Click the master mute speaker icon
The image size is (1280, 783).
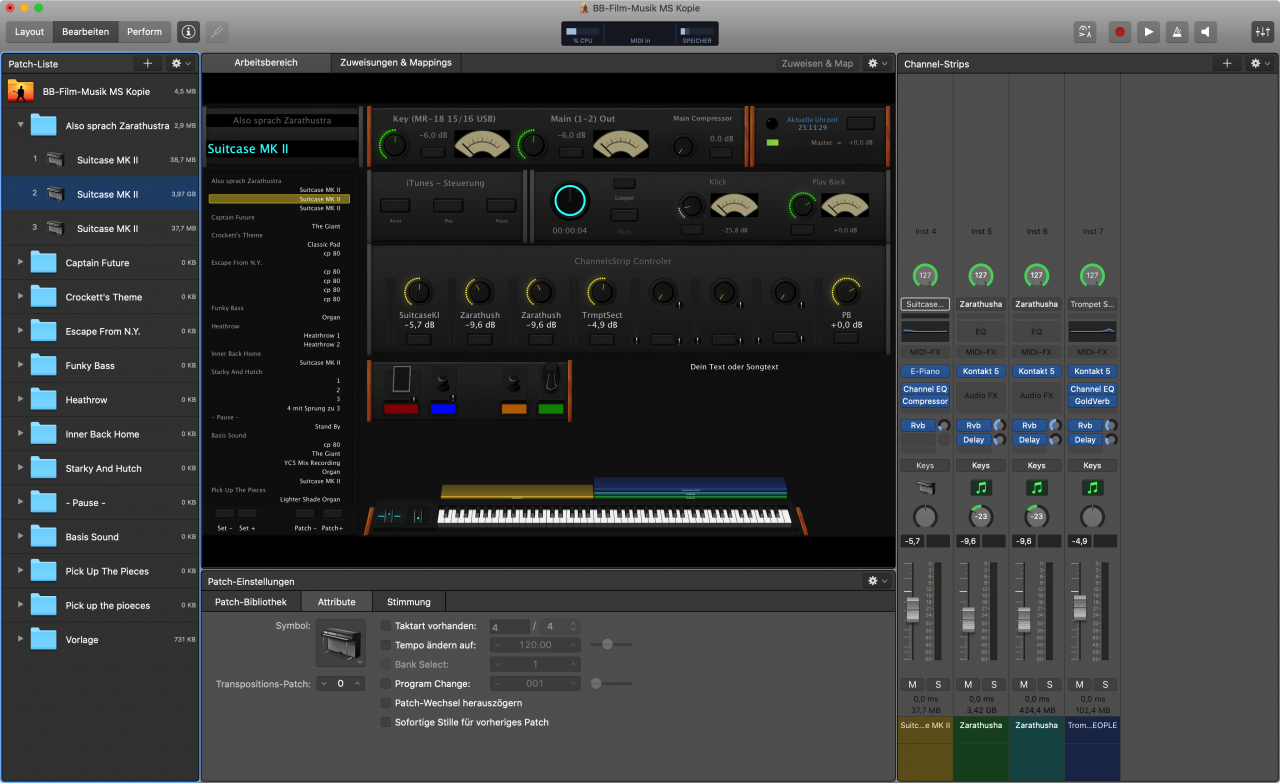(1207, 32)
